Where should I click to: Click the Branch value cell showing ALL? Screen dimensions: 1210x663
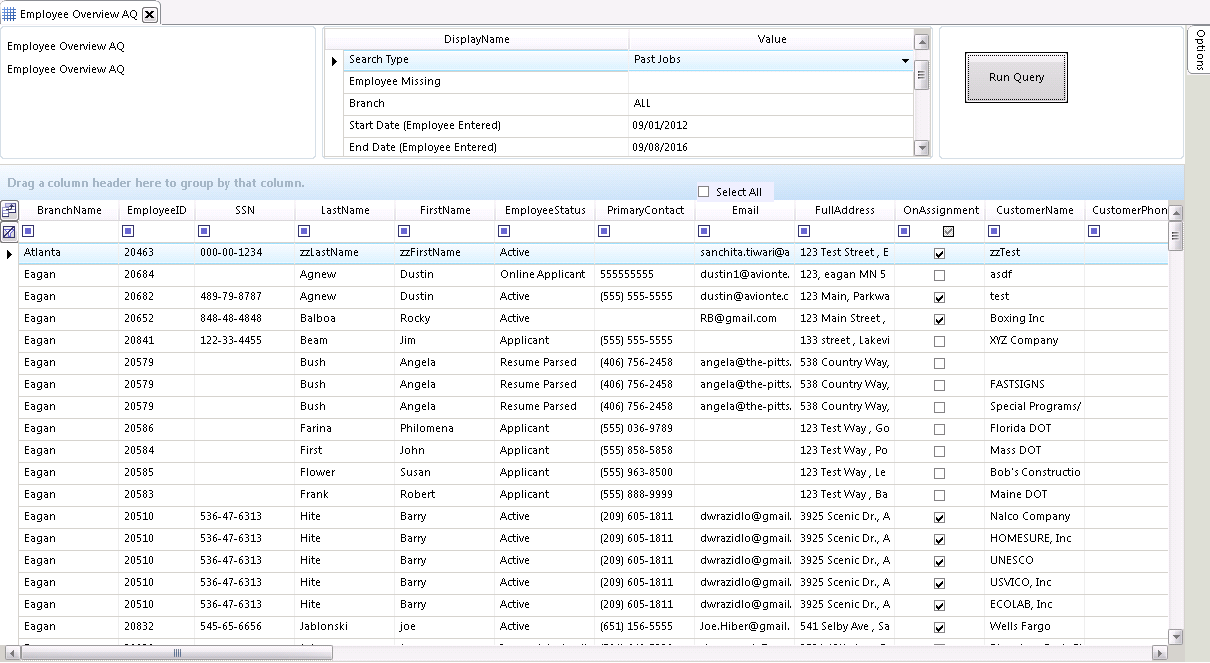click(x=770, y=104)
